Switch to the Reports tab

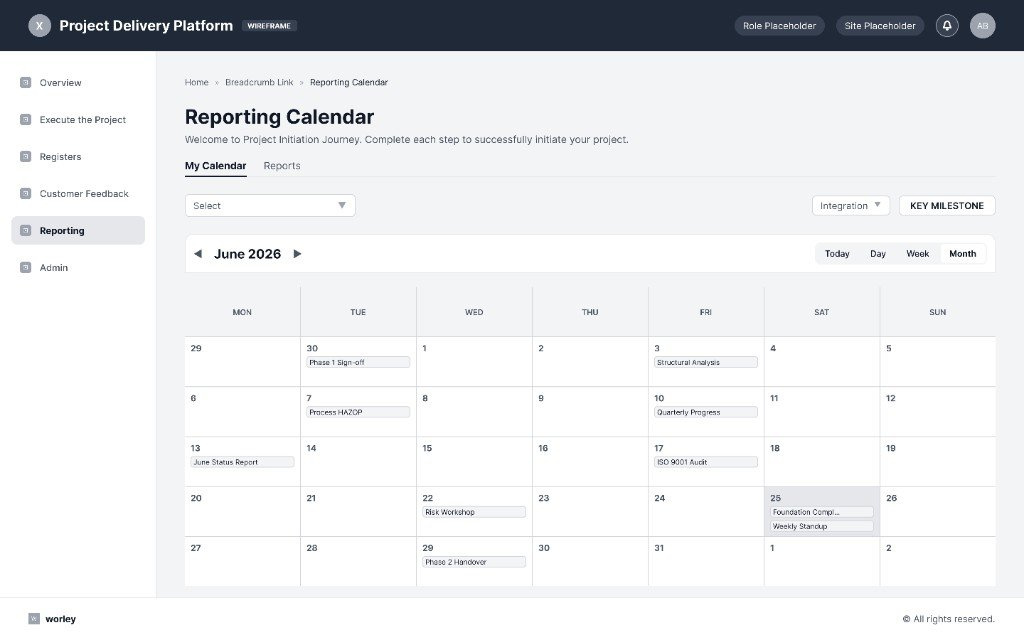(x=281, y=166)
